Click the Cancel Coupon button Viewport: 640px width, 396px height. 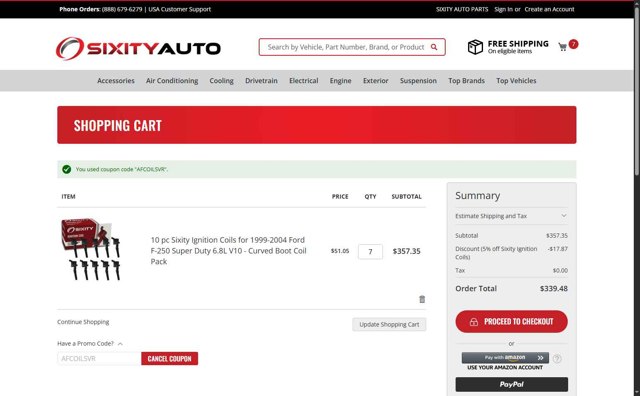tap(169, 358)
